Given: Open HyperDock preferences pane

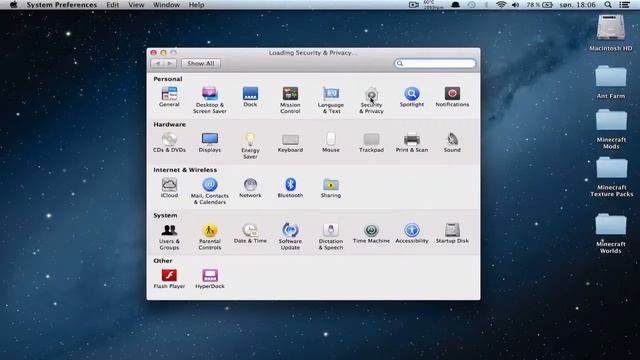Looking at the screenshot, I should tap(210, 279).
